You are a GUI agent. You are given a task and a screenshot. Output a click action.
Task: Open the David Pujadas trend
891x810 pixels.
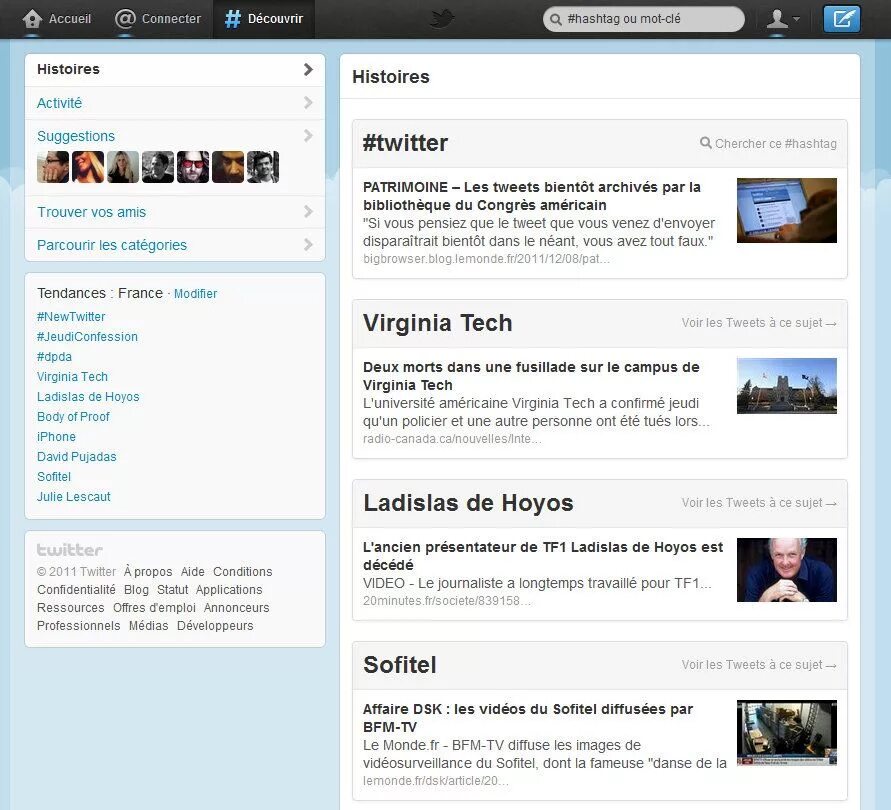click(77, 456)
